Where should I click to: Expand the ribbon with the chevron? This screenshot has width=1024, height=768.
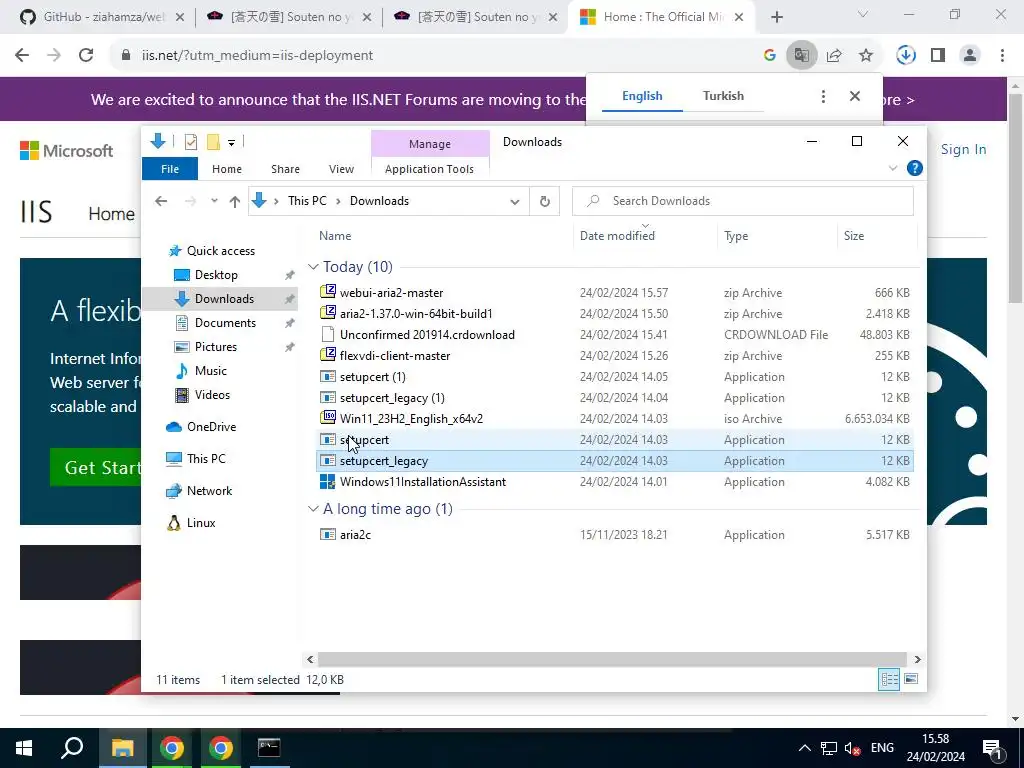click(893, 168)
